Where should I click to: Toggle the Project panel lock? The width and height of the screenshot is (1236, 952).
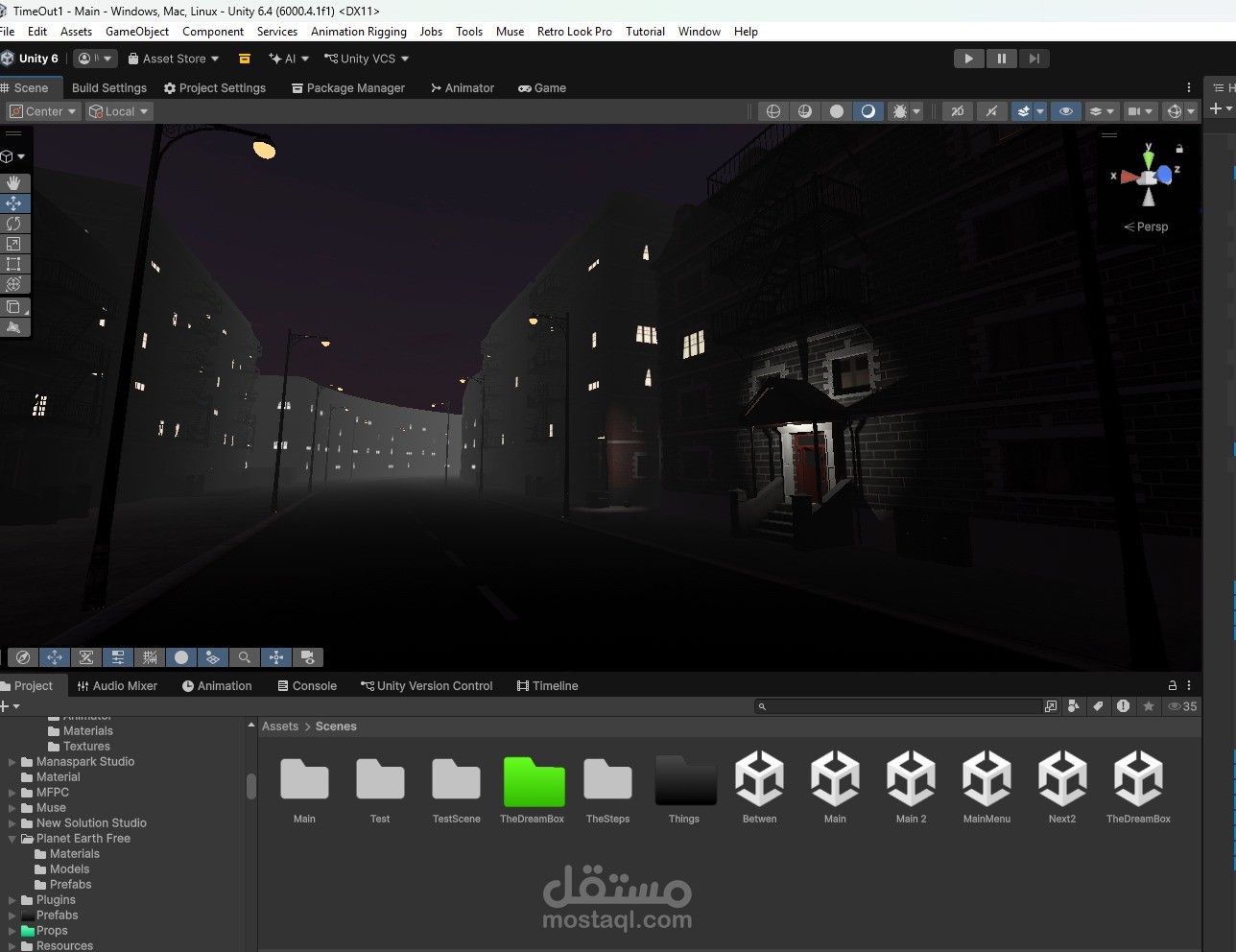point(1172,685)
